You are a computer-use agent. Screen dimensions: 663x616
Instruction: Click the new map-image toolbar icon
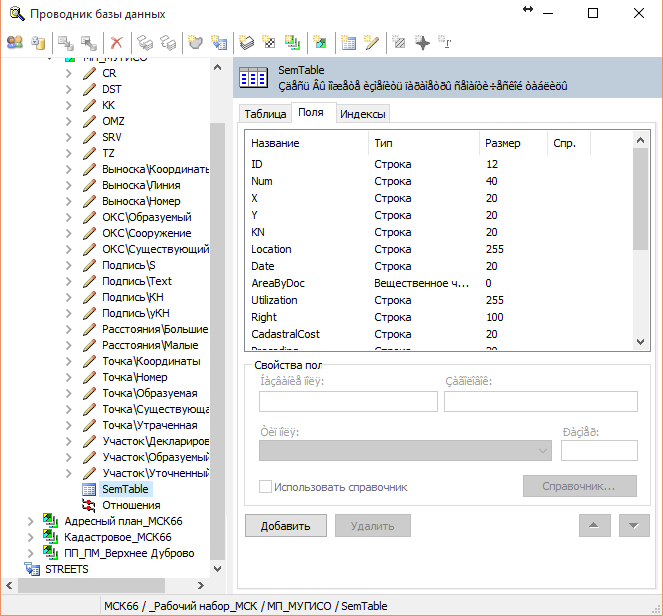coord(320,42)
